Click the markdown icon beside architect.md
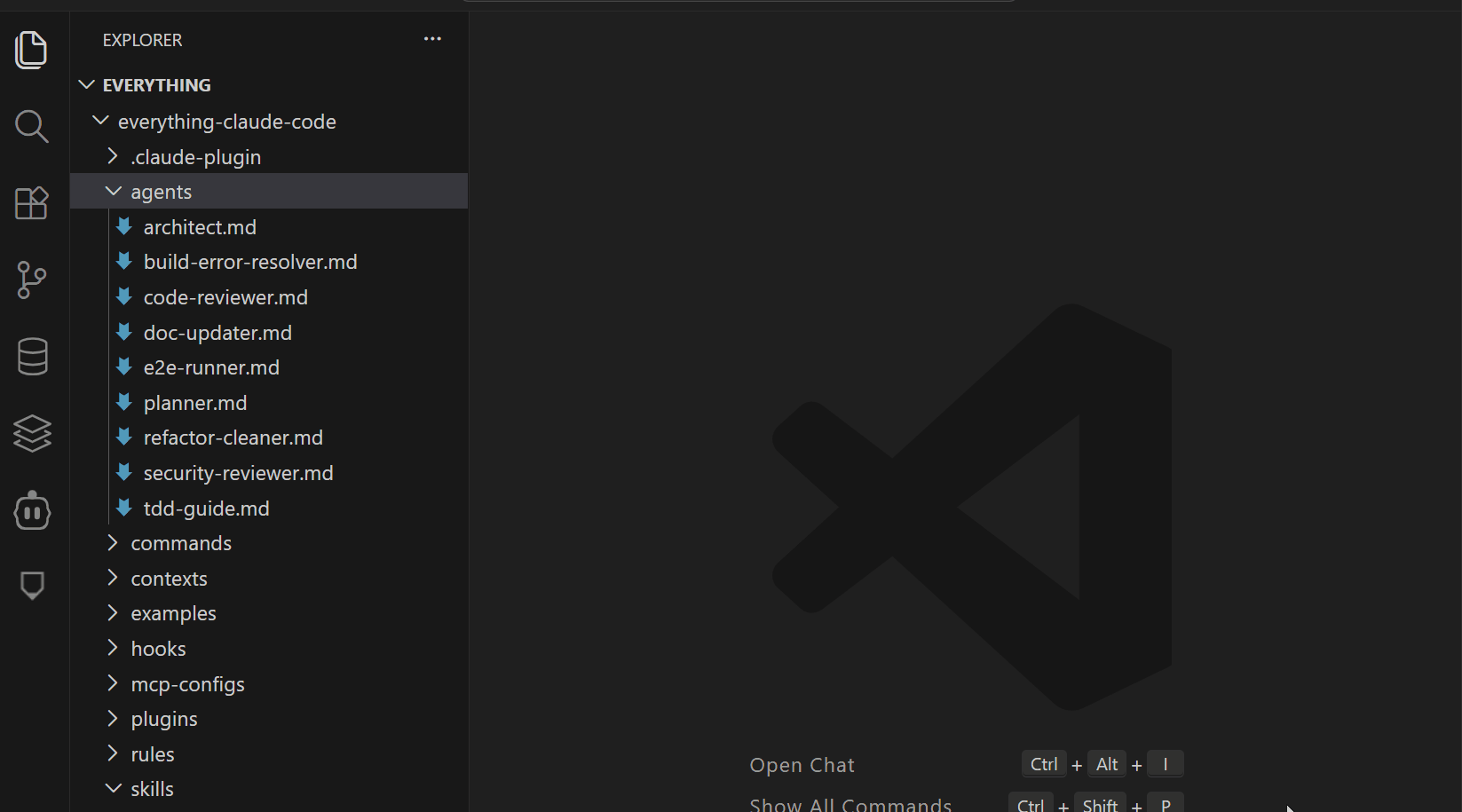Image resolution: width=1462 pixels, height=812 pixels. tap(124, 227)
